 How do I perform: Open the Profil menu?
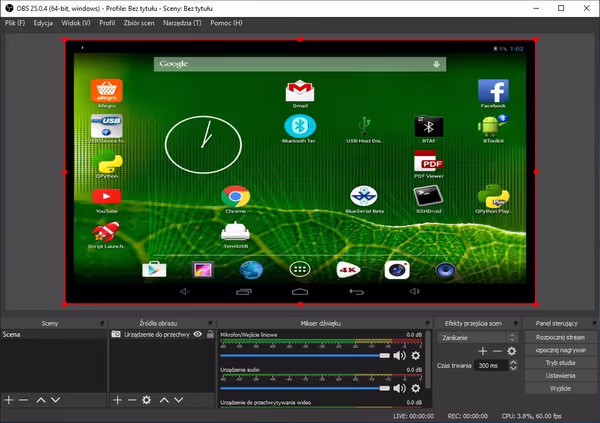pos(107,23)
